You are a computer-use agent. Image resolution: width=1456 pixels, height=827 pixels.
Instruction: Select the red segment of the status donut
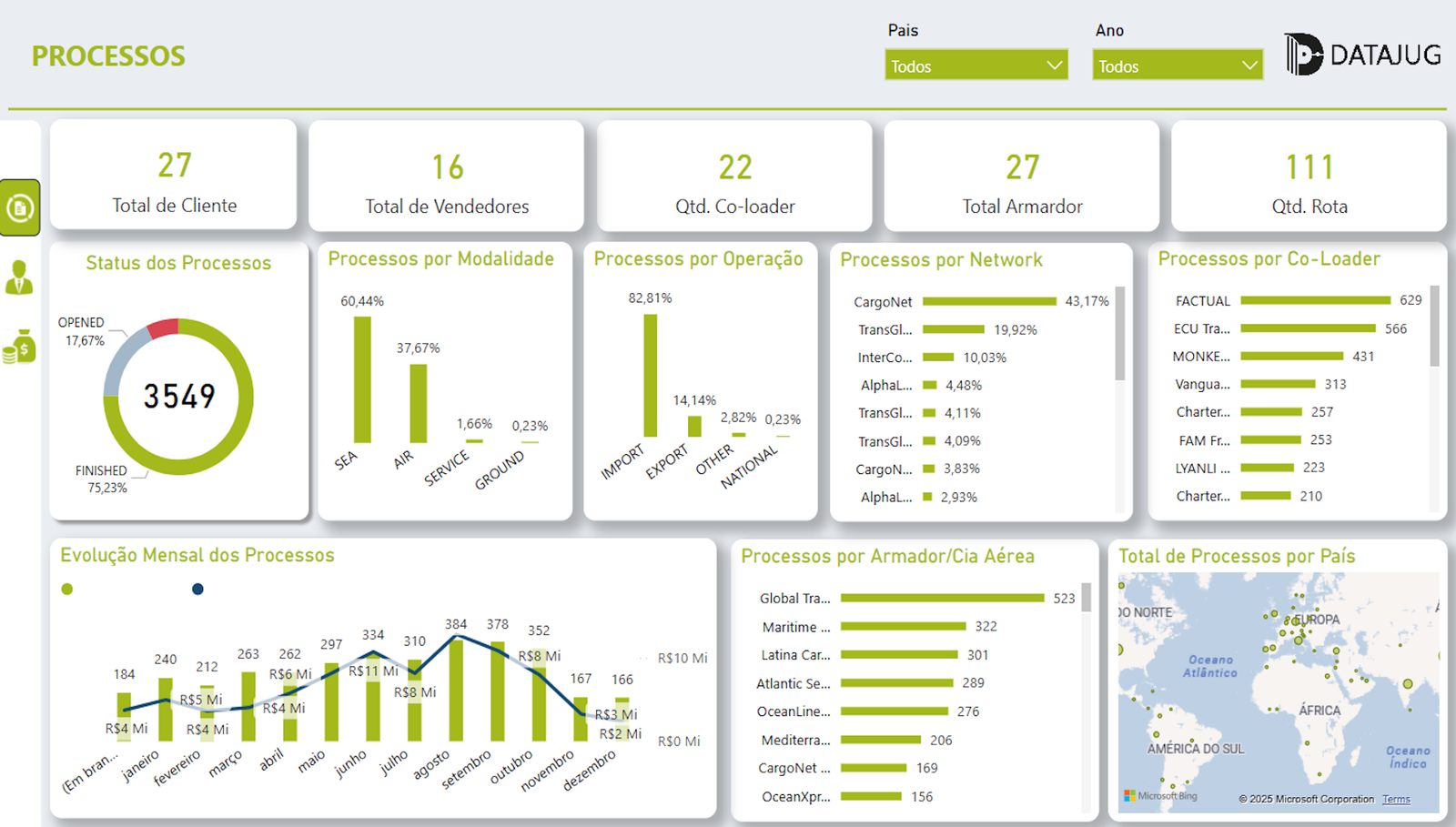(x=164, y=328)
